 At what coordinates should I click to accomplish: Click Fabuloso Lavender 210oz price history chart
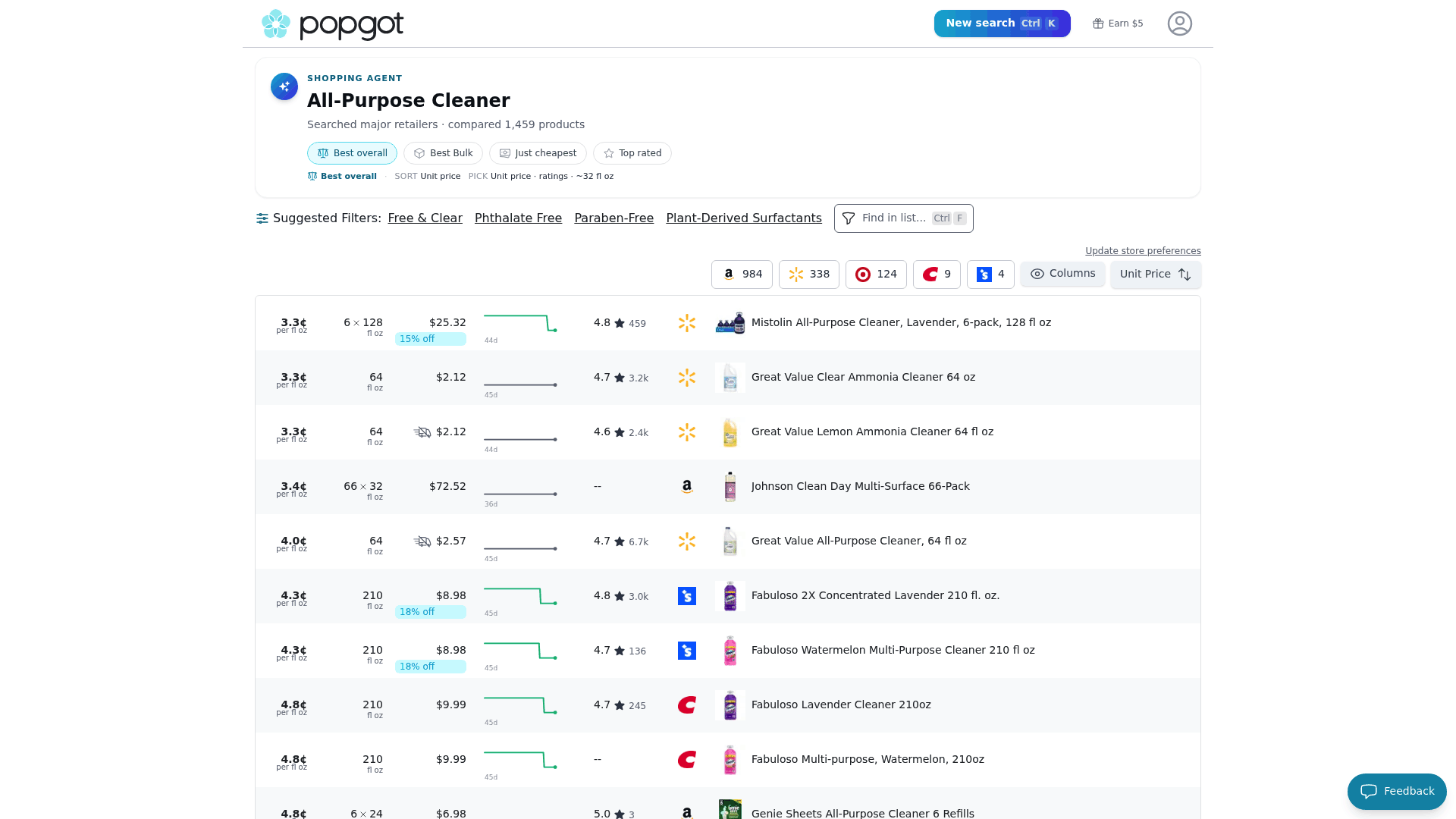point(520,706)
